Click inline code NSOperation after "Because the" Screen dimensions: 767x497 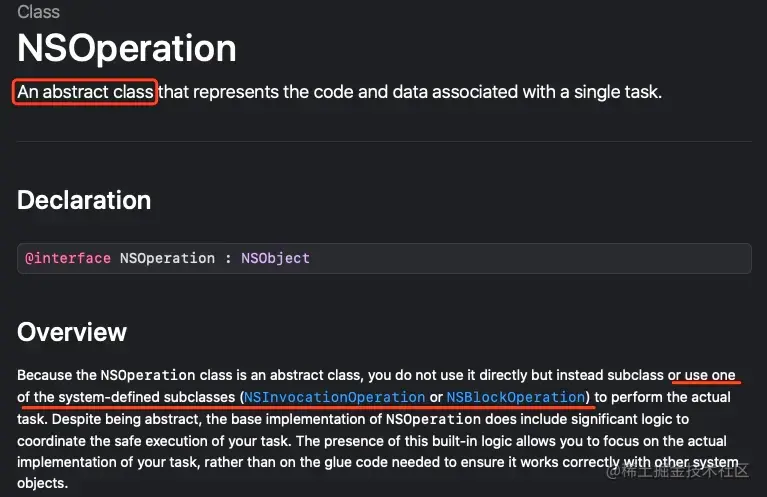[148, 375]
